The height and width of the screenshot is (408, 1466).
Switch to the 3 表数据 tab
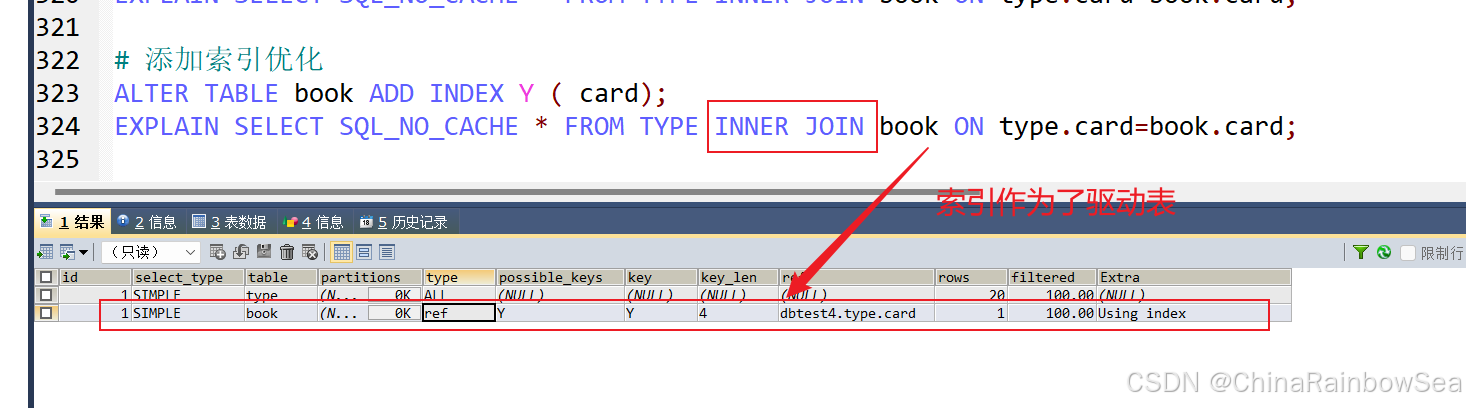coord(230,222)
